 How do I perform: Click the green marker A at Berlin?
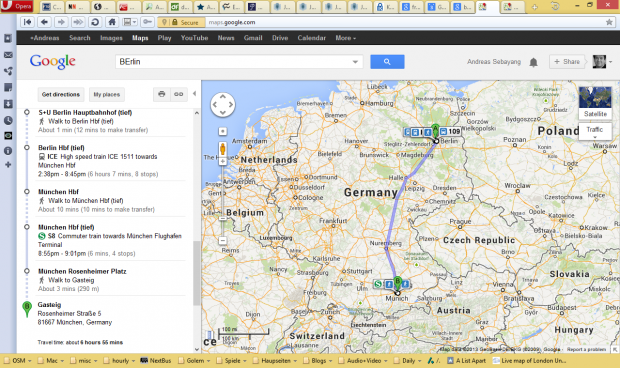click(x=435, y=131)
